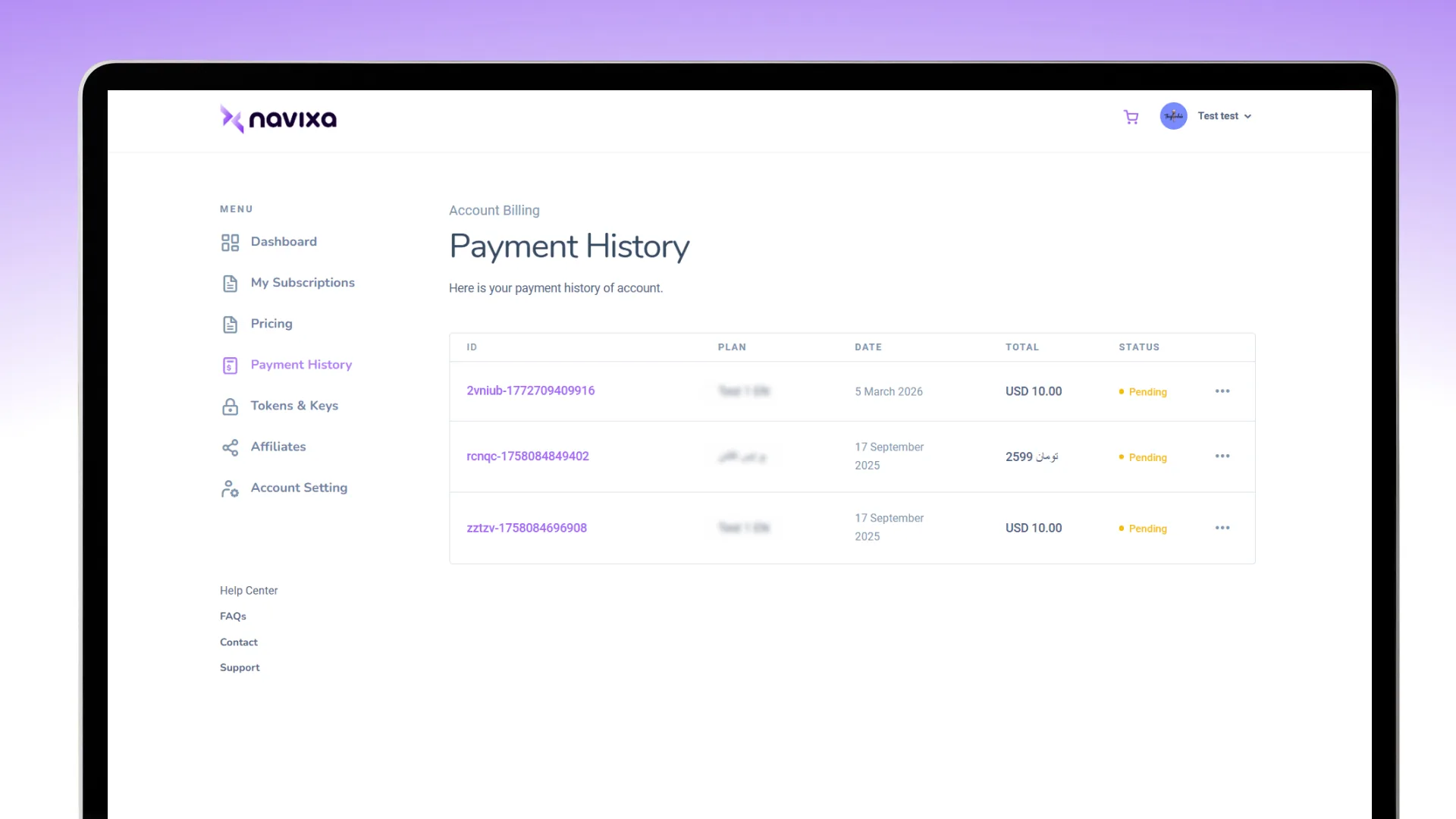Click USD 10.00 in the 2vniub row

[x=1034, y=391]
